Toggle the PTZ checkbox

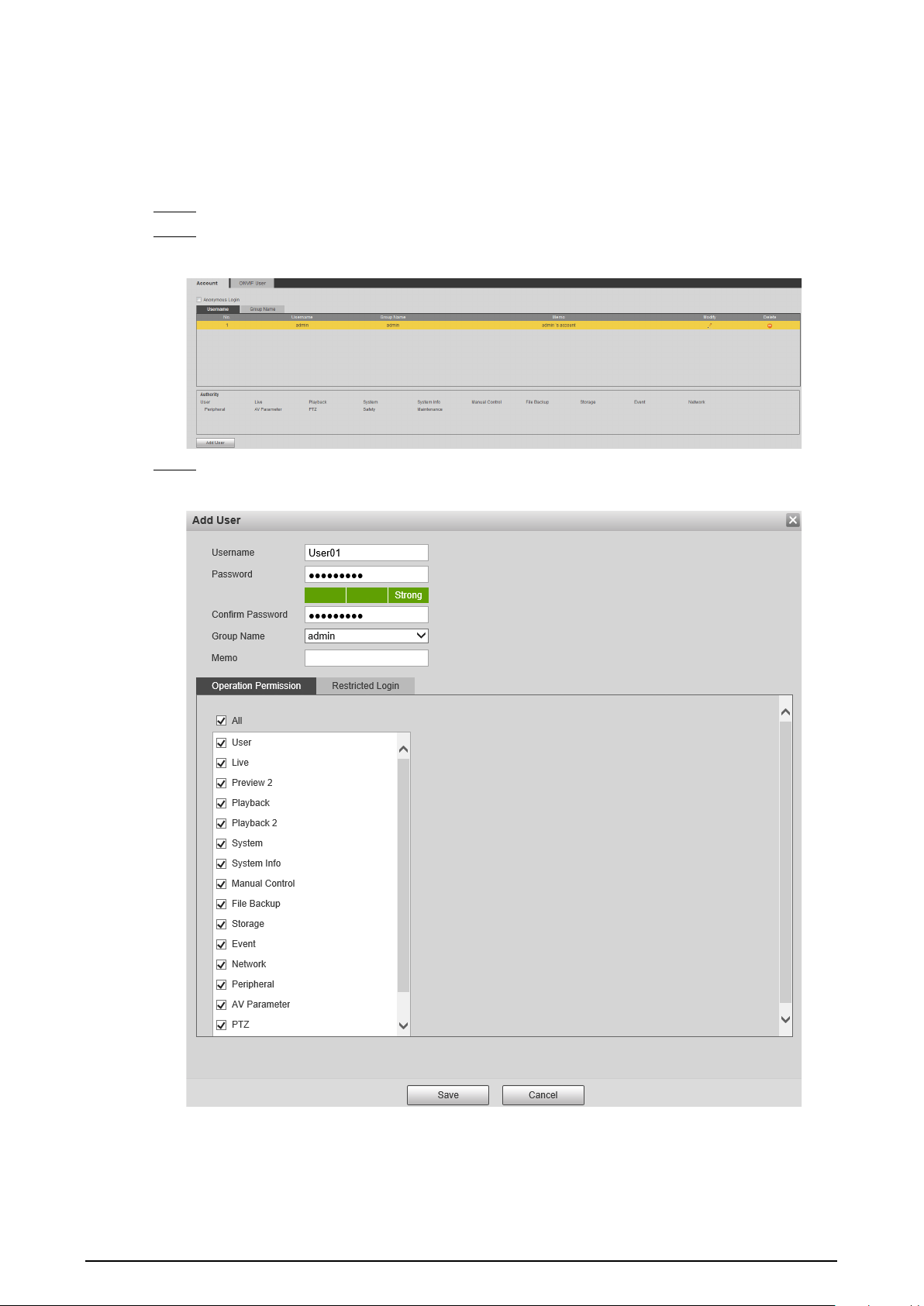click(221, 1025)
